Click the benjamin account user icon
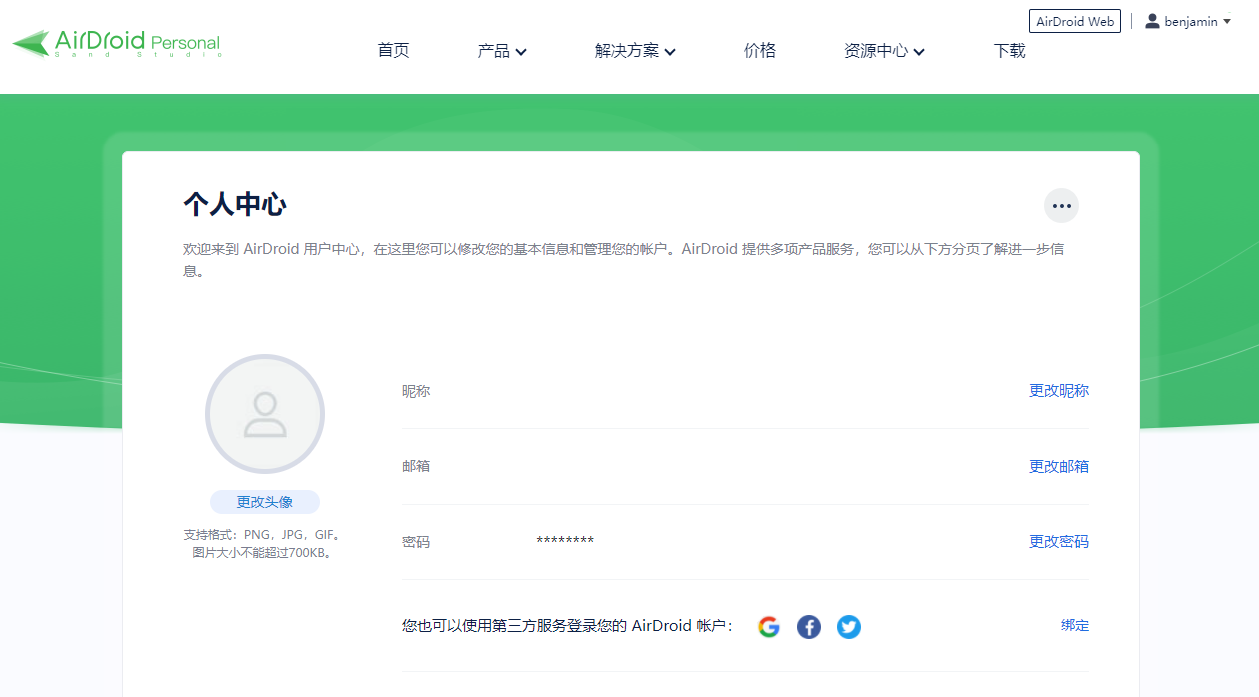 coord(1152,21)
